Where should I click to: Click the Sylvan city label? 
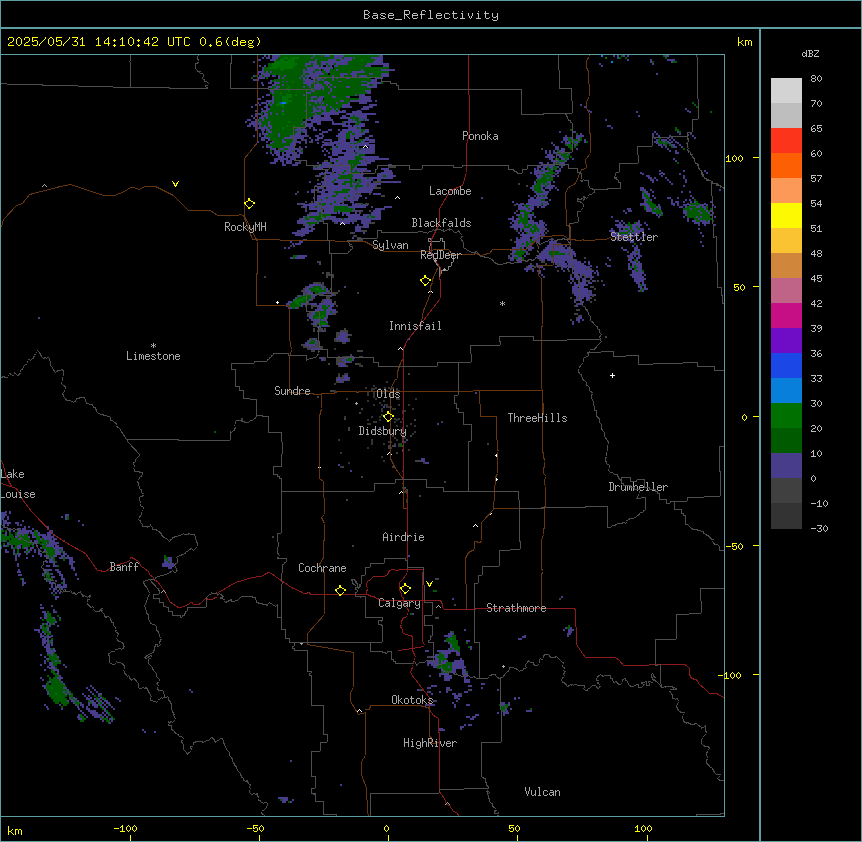pos(390,245)
